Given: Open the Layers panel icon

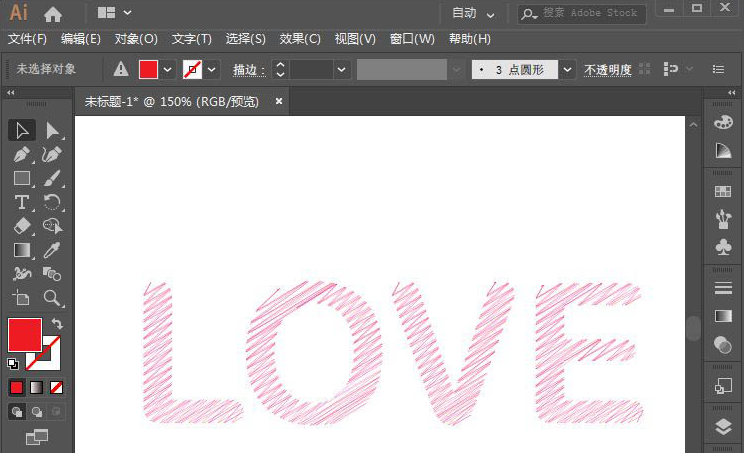Looking at the screenshot, I should (x=723, y=426).
